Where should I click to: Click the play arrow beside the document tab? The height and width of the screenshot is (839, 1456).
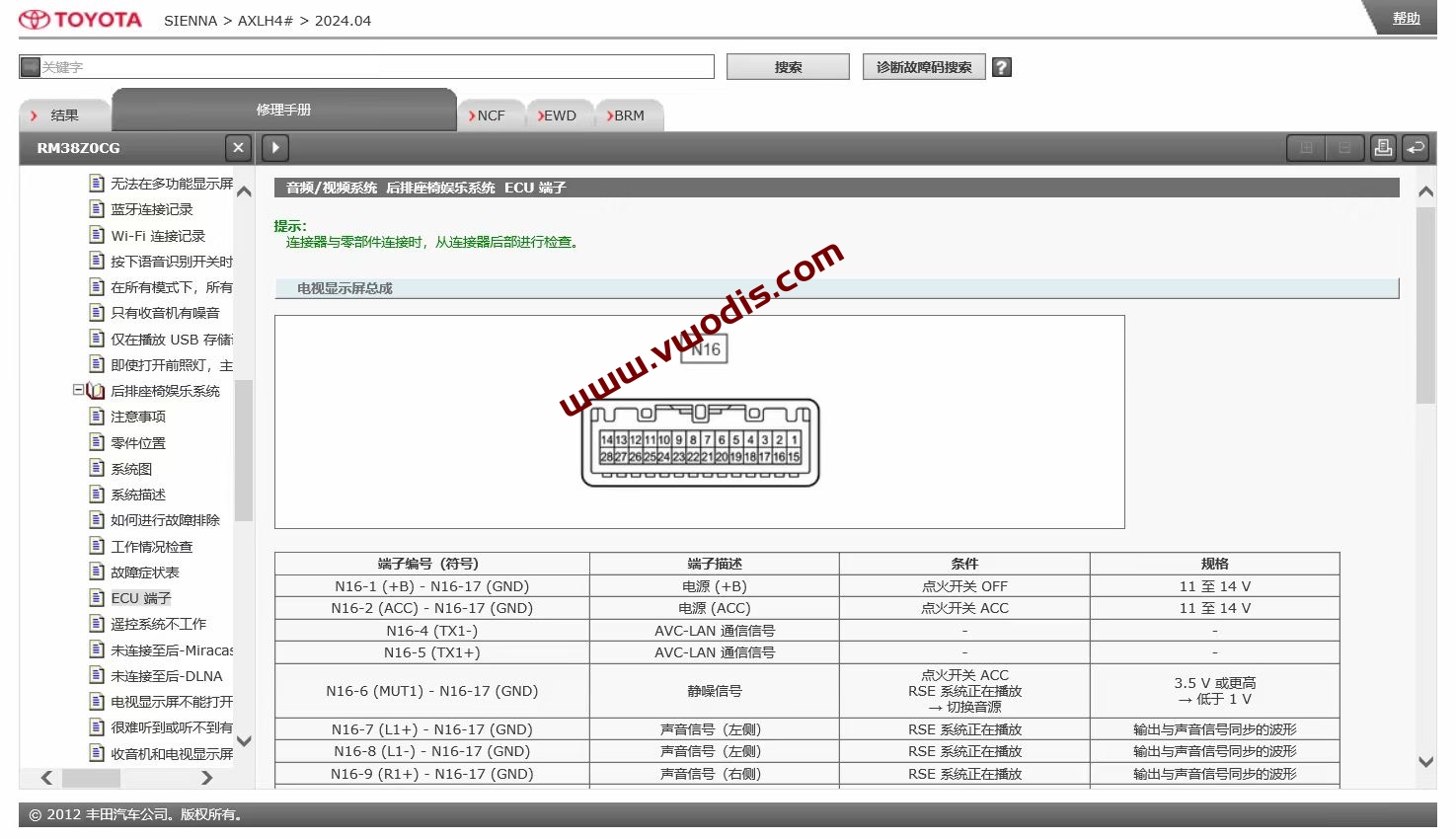click(274, 147)
